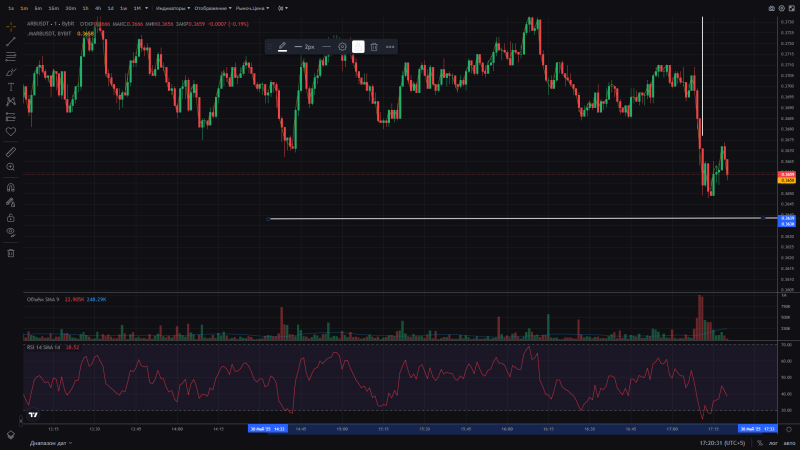Select the crosshair cursor tool
Screen dimensions: 800x450
click(x=11, y=27)
